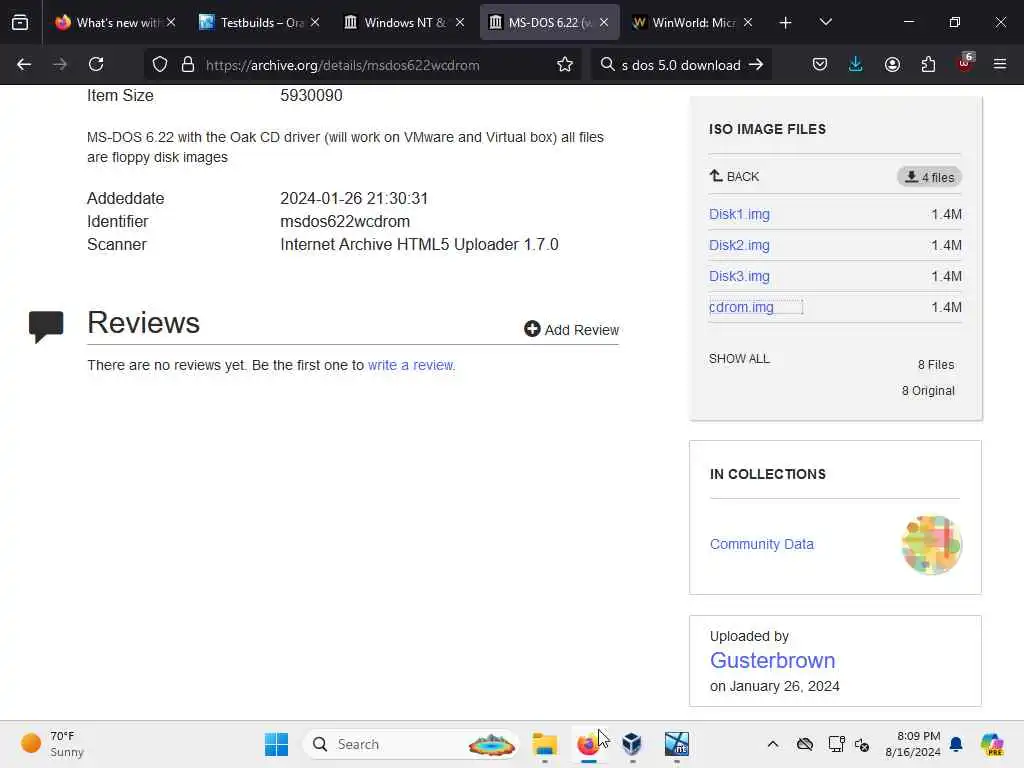Viewport: 1024px width, 768px height.
Task: Click Add Review button
Action: coord(571,329)
